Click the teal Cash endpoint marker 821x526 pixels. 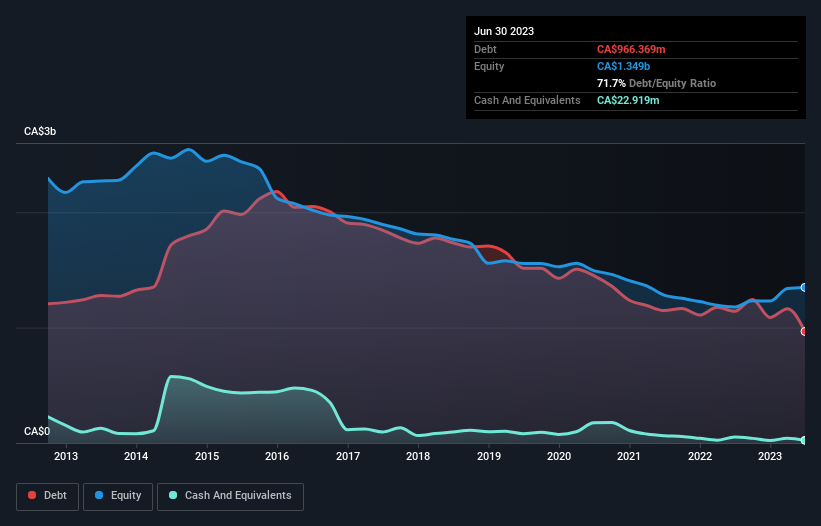pyautogui.click(x=804, y=440)
